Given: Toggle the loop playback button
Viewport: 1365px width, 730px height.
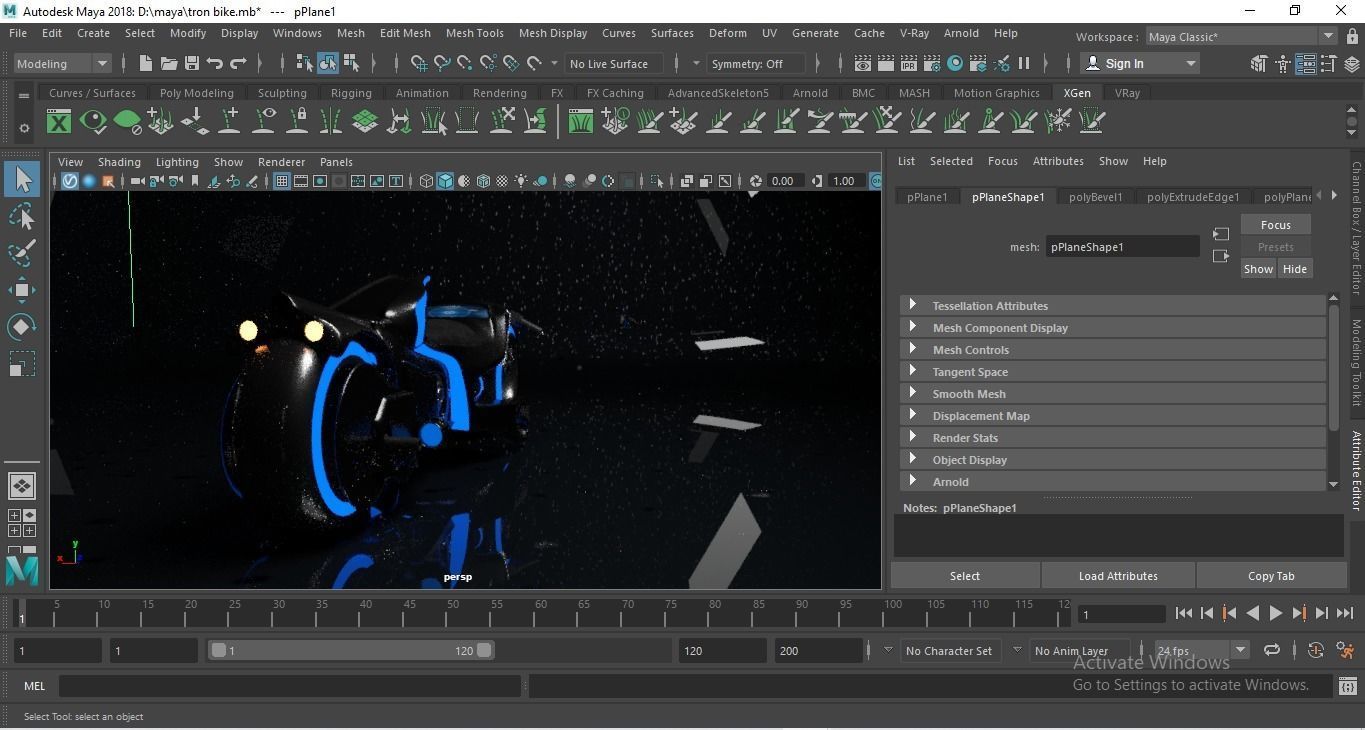Looking at the screenshot, I should pos(1272,650).
